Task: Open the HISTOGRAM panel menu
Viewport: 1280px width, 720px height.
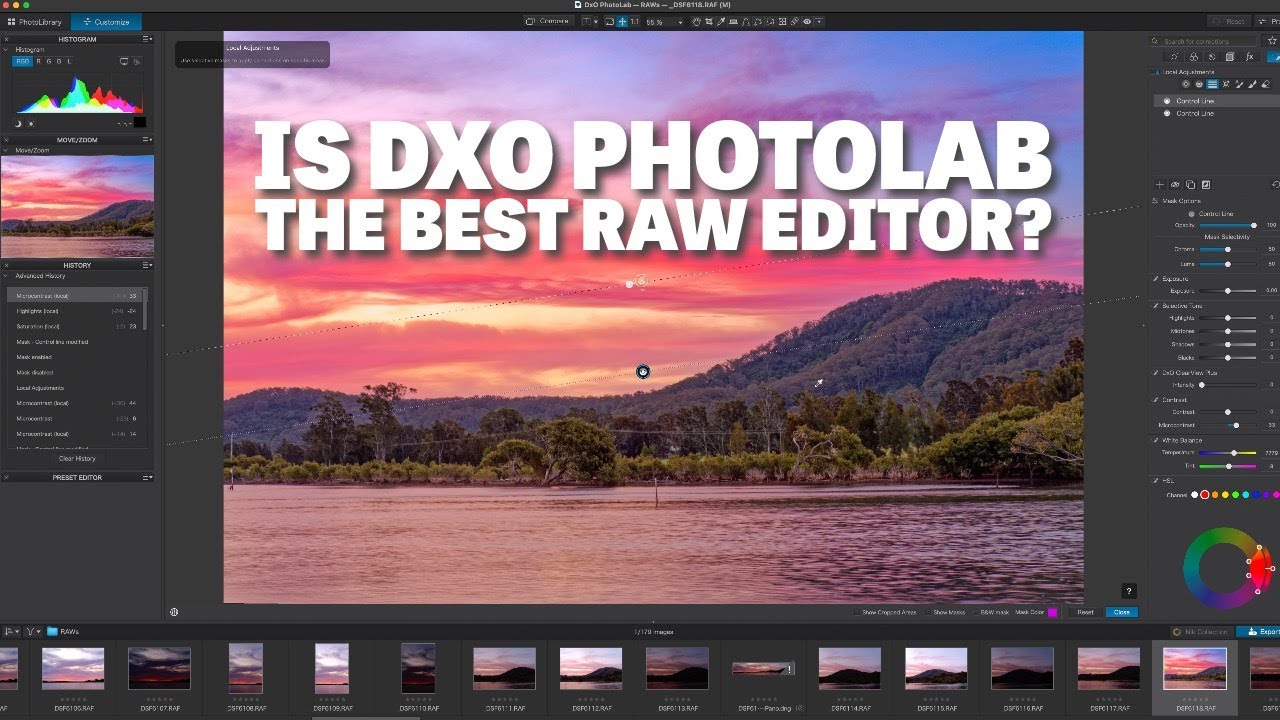Action: coord(147,39)
